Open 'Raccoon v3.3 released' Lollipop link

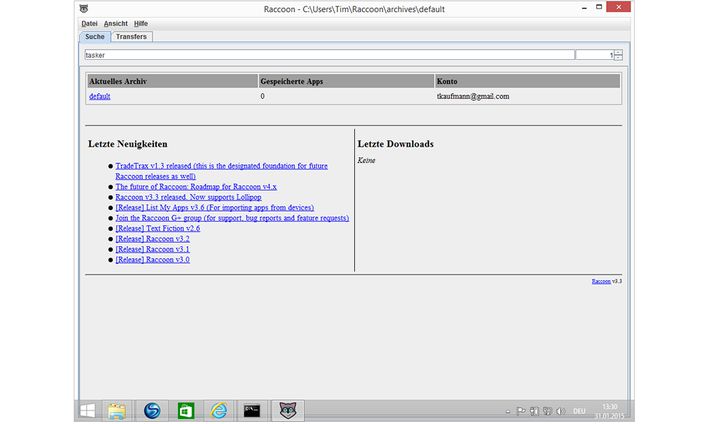[x=188, y=197]
